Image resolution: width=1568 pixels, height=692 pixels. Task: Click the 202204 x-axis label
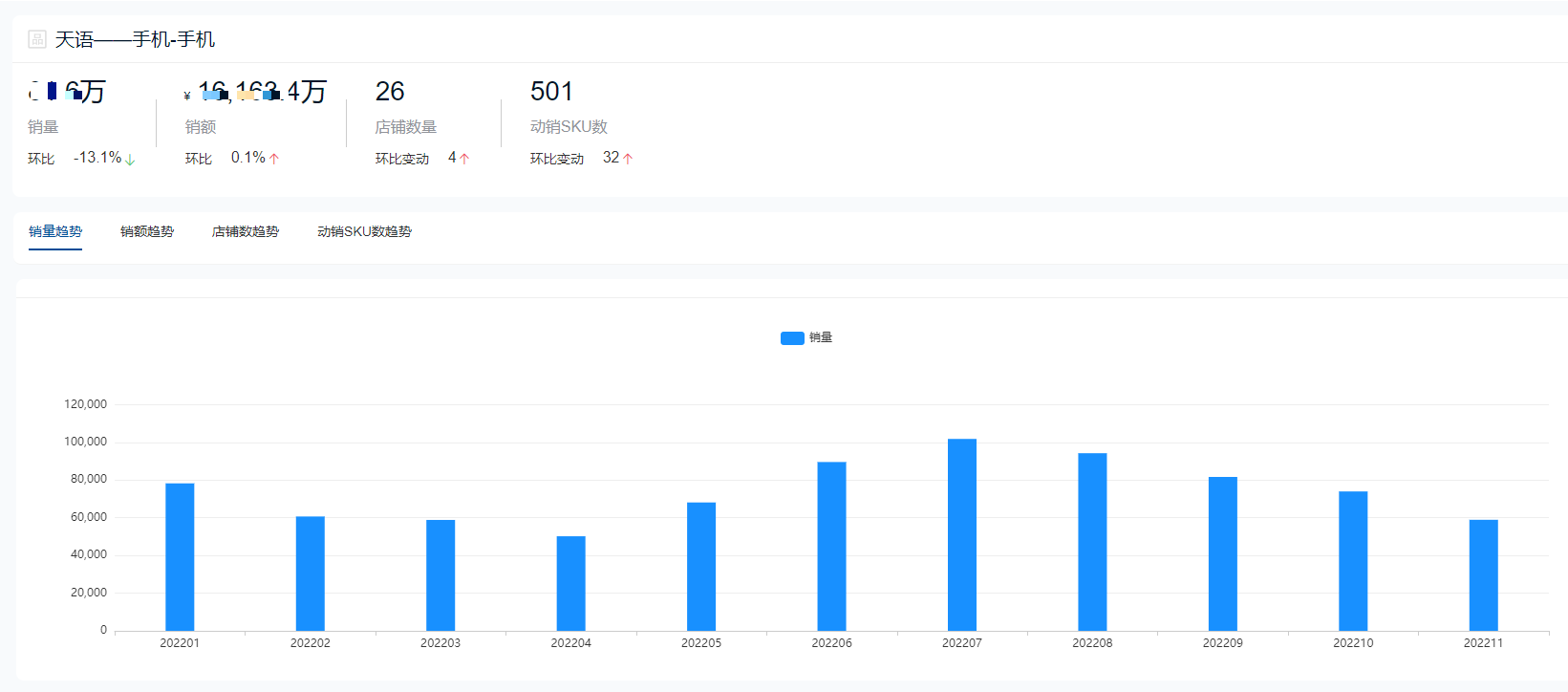[571, 643]
